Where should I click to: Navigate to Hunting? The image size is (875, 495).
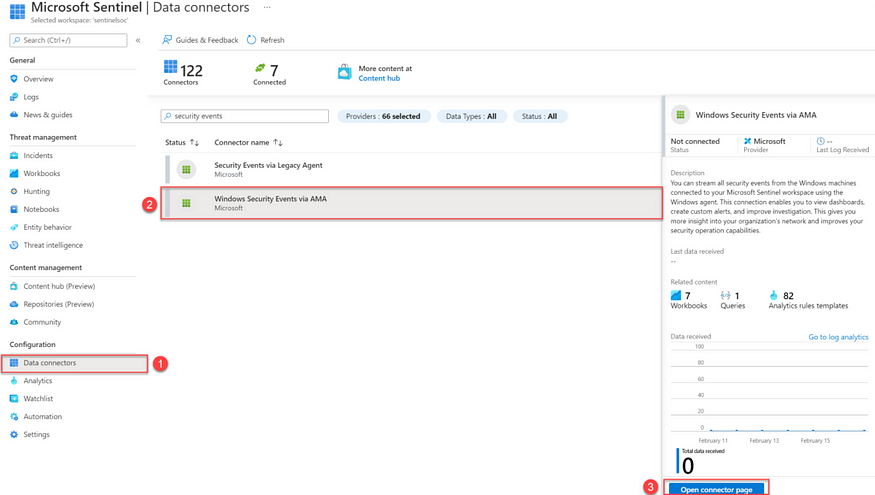click(x=36, y=191)
